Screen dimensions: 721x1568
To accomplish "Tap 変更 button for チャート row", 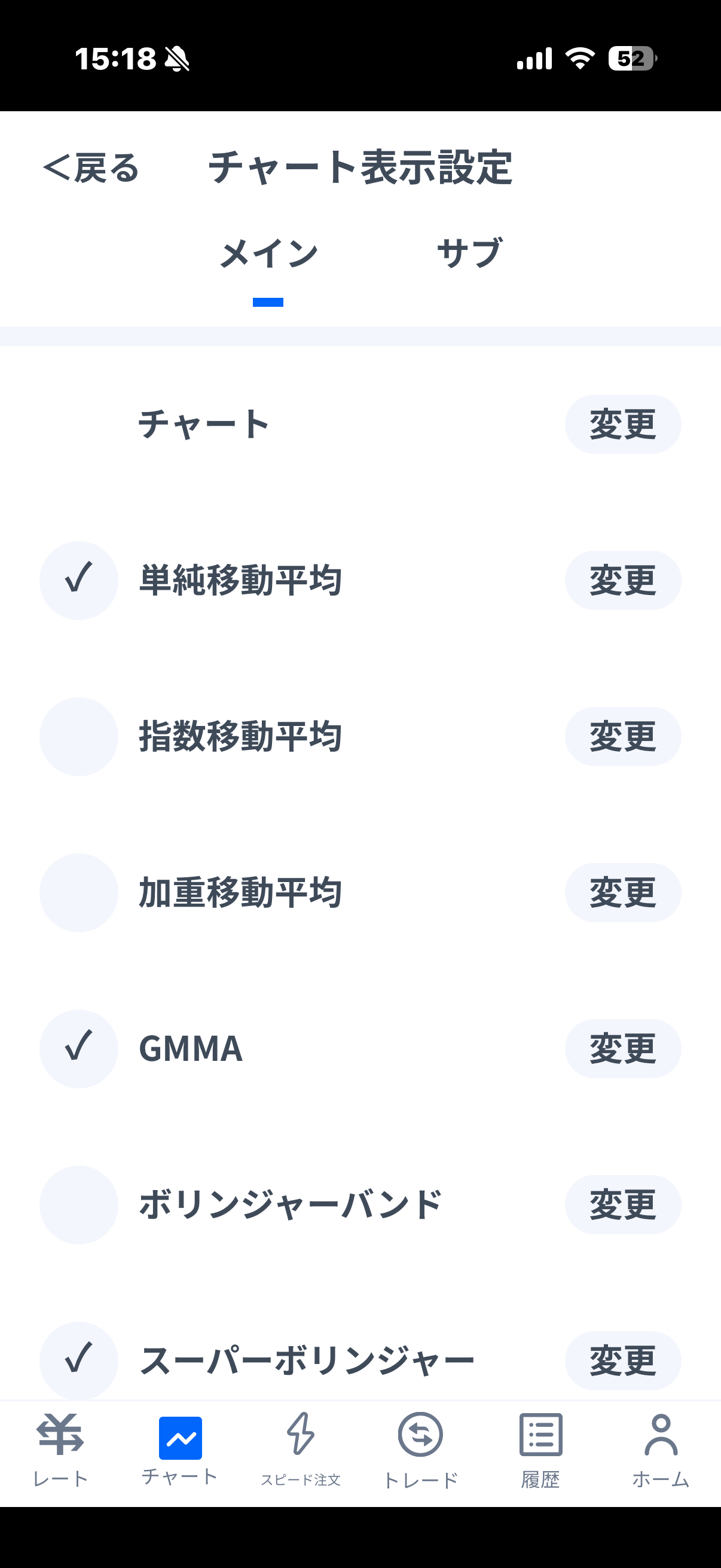I will point(622,424).
